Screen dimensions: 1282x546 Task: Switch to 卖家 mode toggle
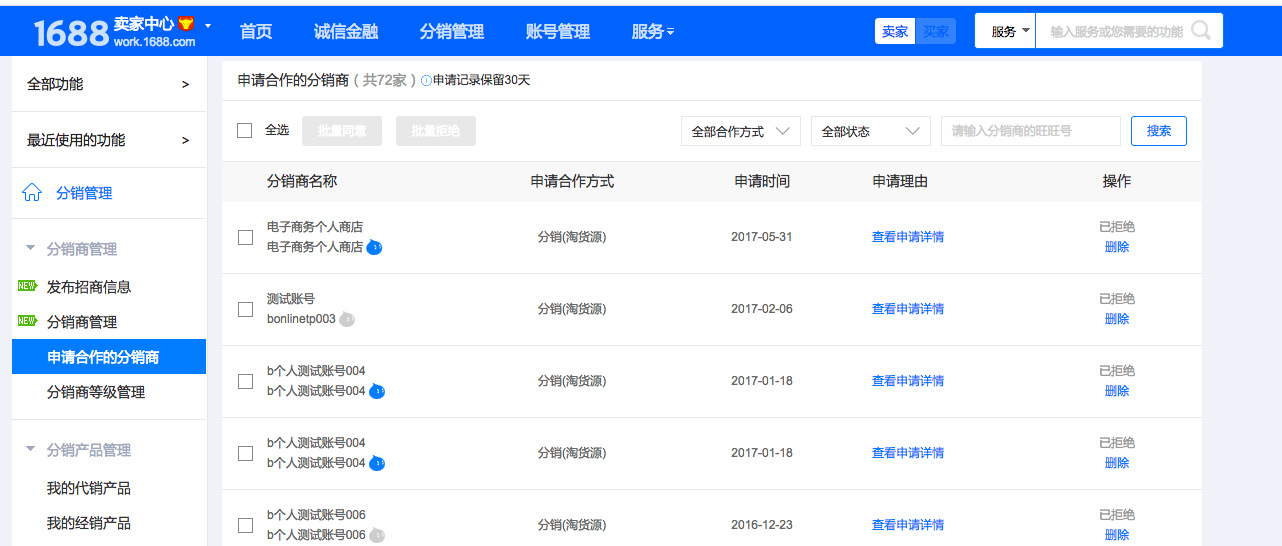click(895, 31)
